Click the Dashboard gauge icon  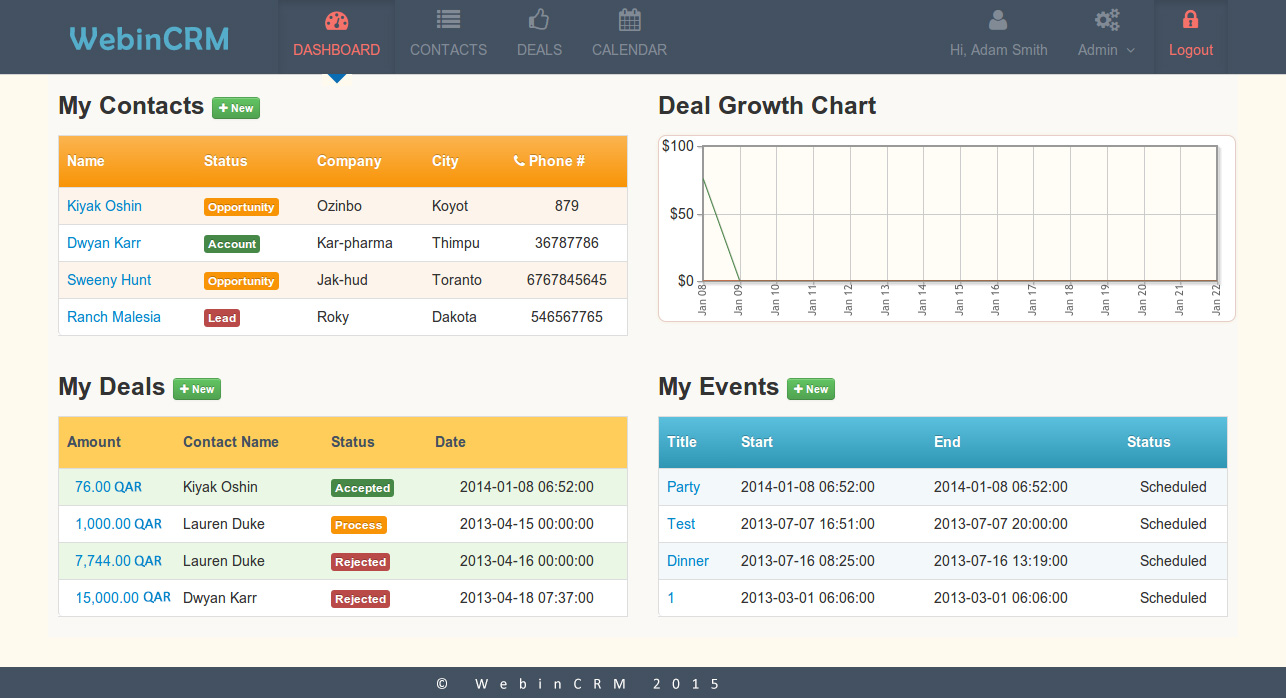pos(337,20)
